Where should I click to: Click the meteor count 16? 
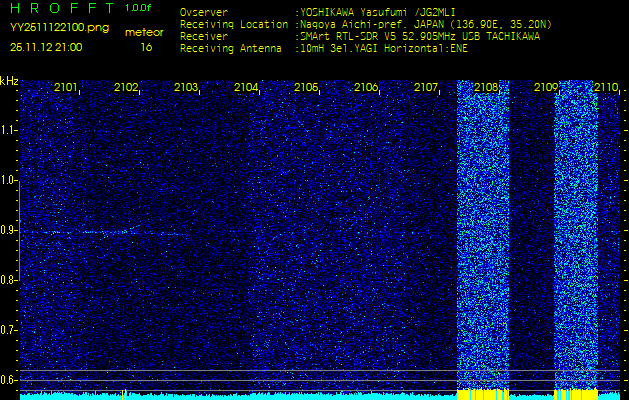(x=146, y=47)
